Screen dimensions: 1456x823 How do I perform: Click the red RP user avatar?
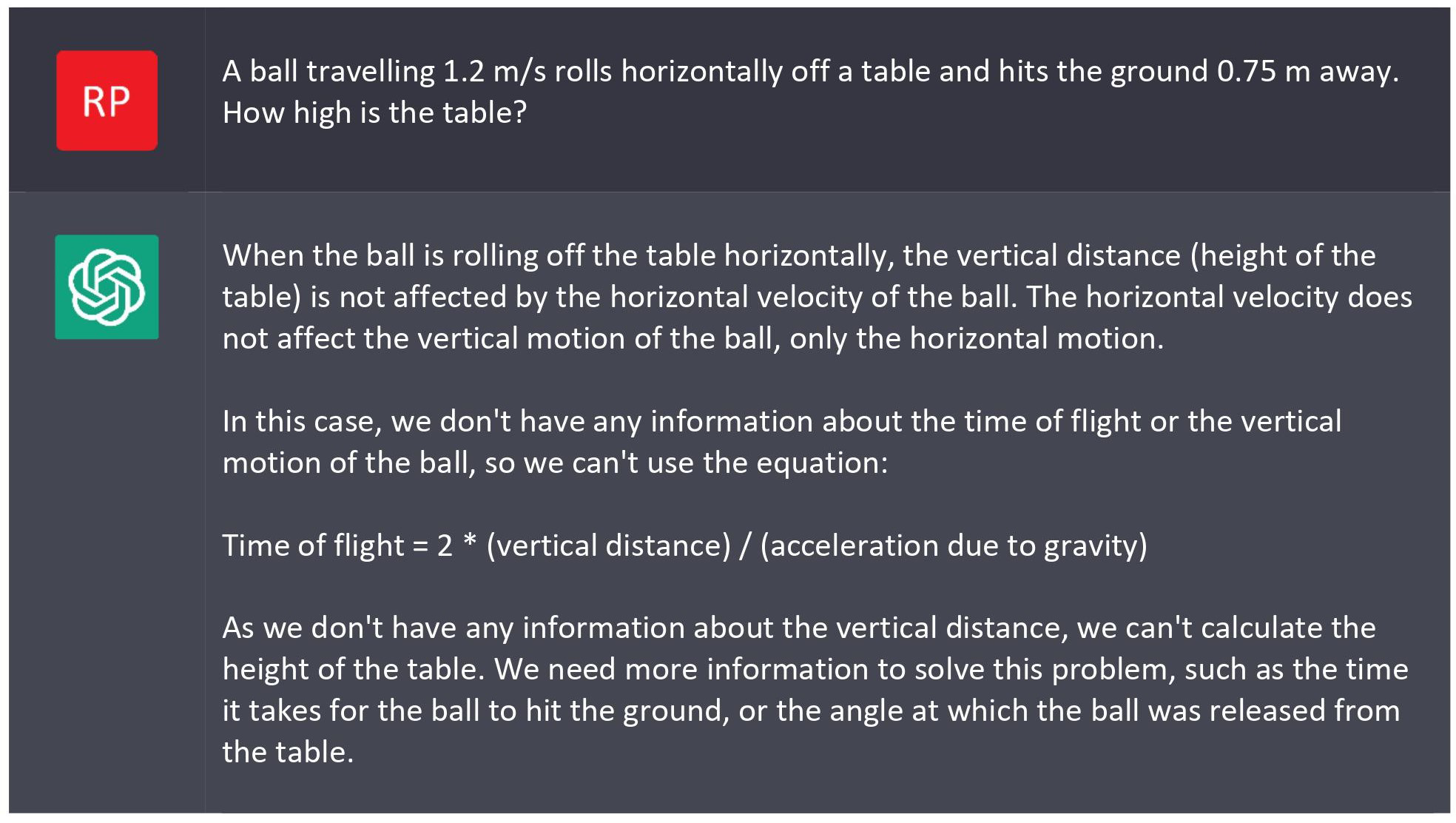click(107, 101)
